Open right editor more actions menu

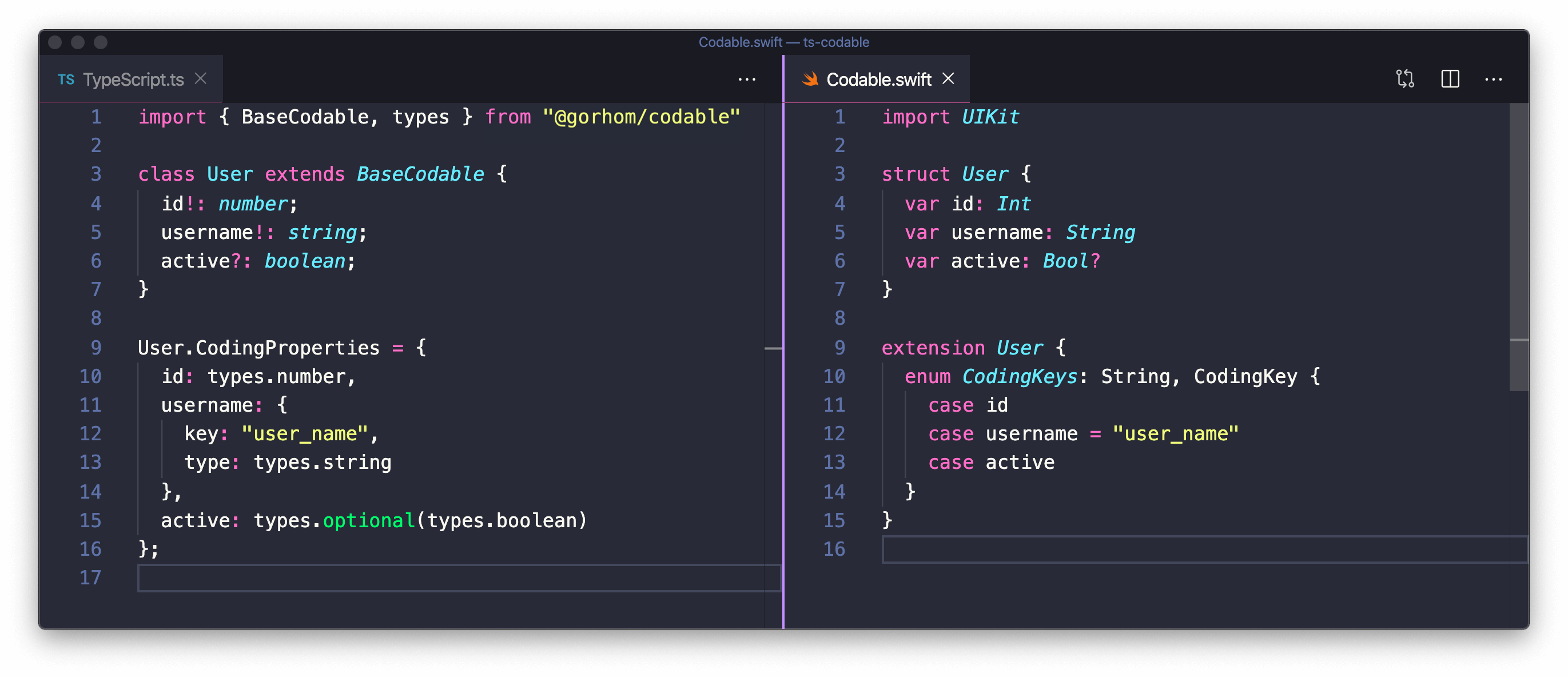(1493, 79)
